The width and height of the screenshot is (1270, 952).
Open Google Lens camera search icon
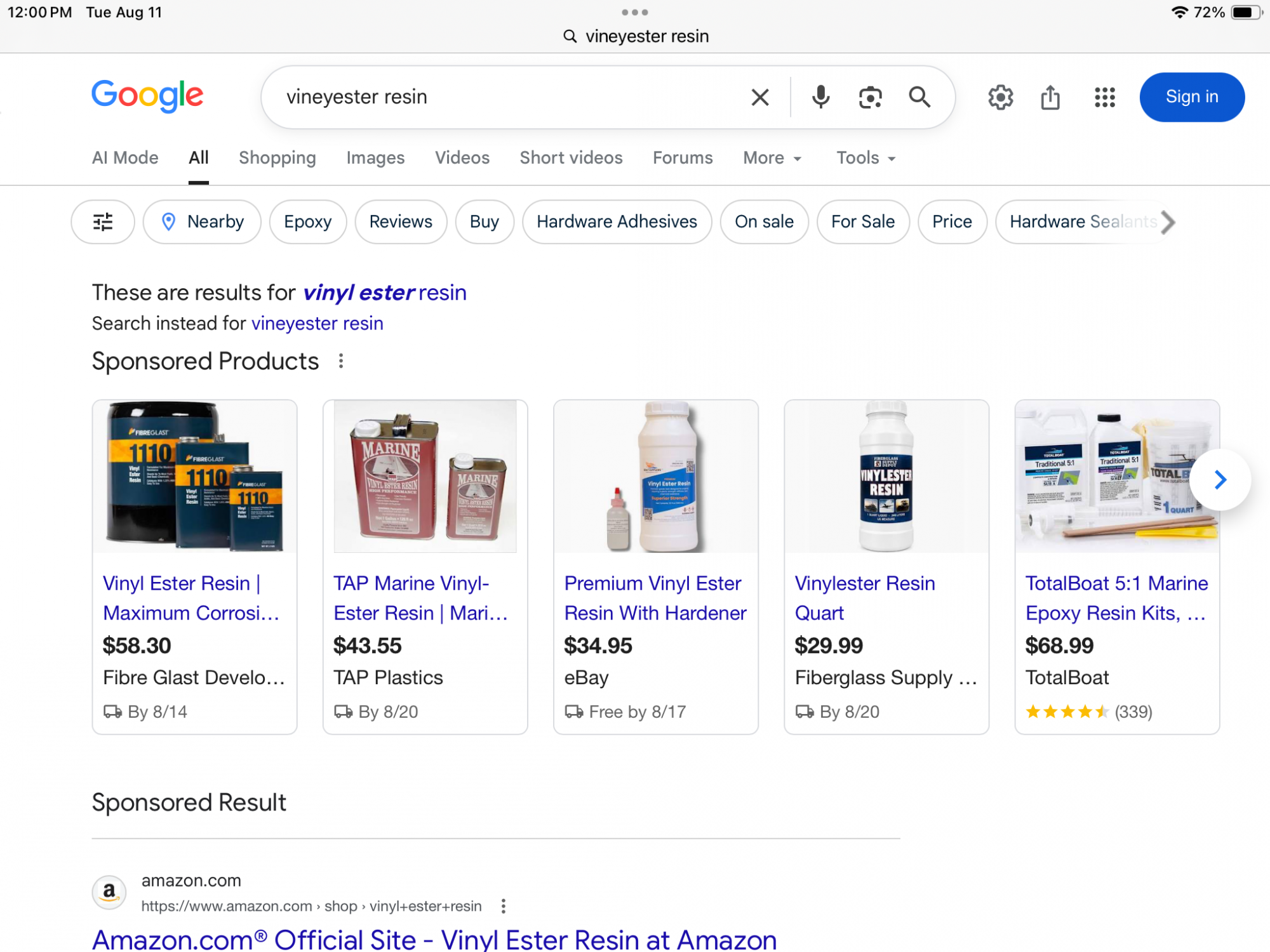[x=870, y=97]
